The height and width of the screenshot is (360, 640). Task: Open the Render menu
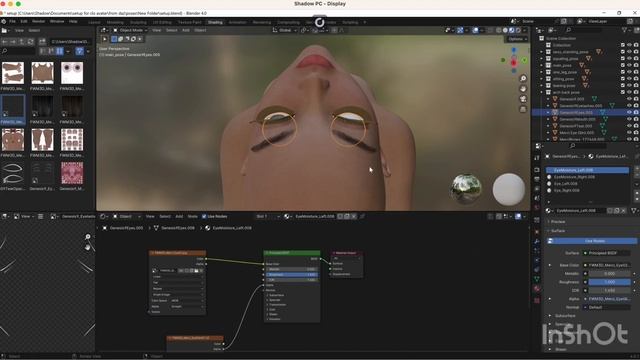38,21
